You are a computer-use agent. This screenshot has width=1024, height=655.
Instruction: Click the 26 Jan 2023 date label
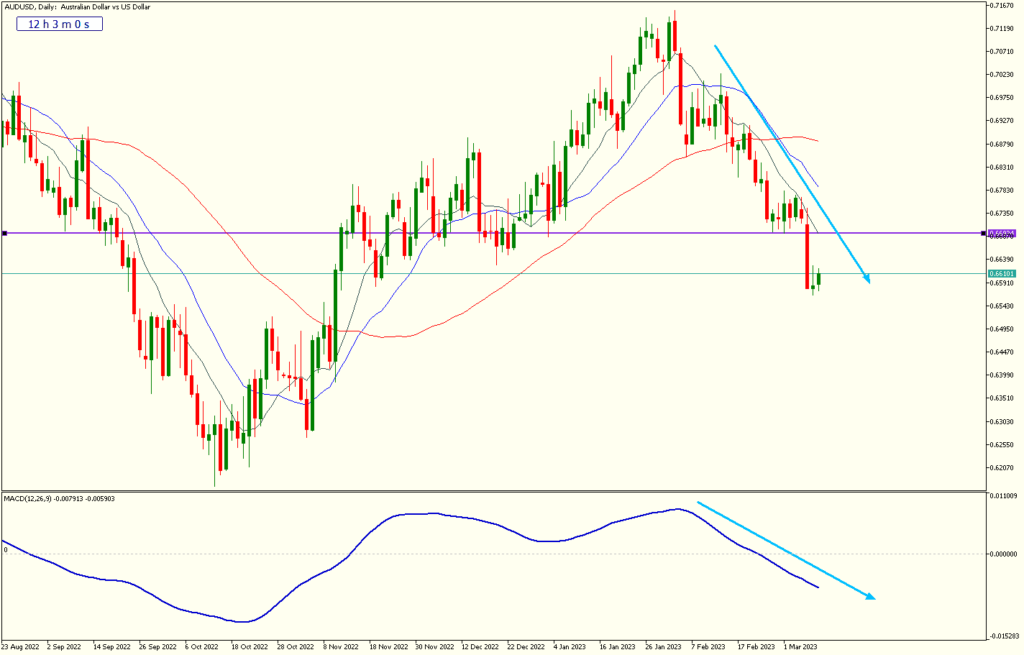(x=664, y=647)
